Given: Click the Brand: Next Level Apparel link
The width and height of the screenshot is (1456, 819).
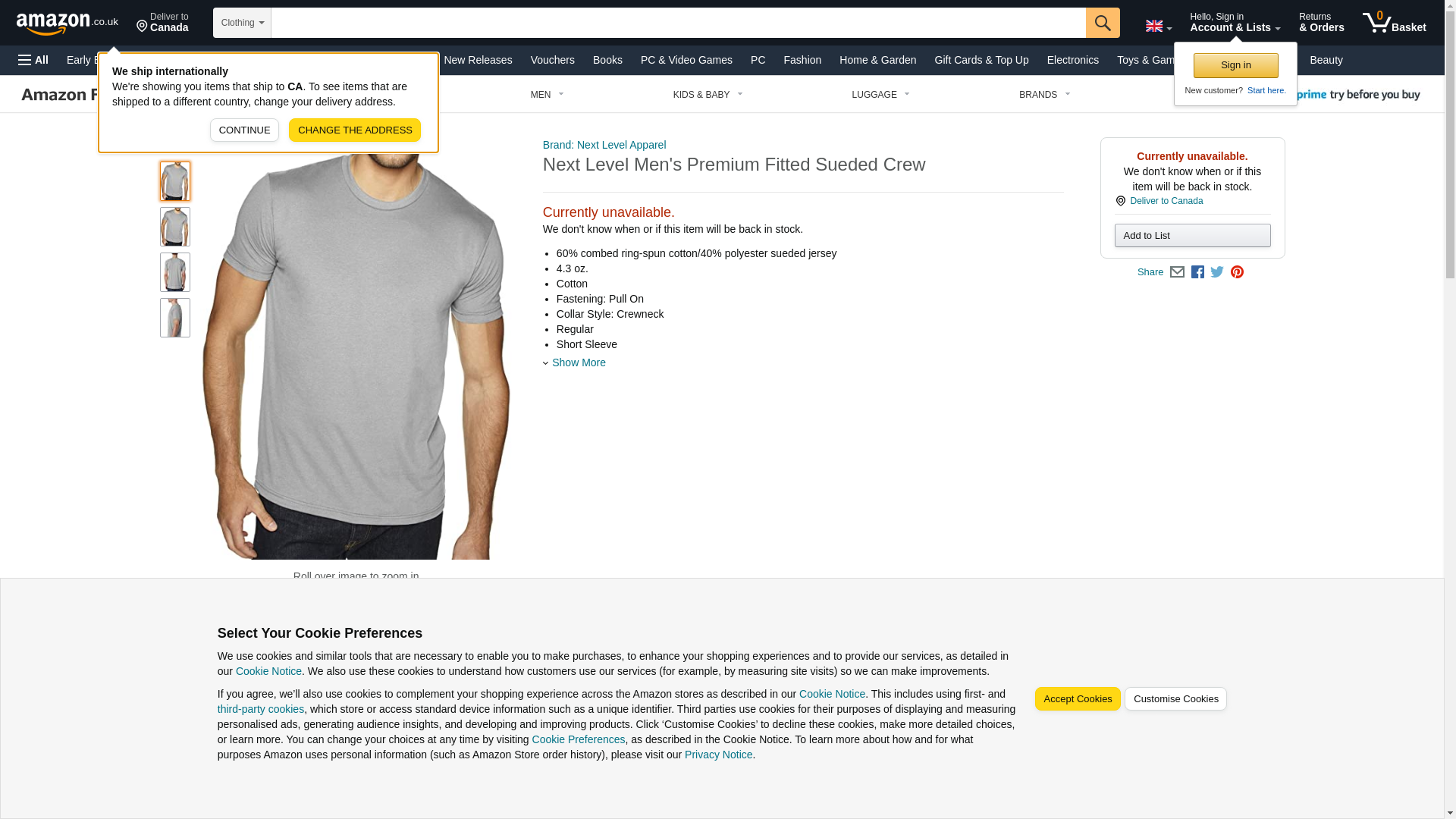Looking at the screenshot, I should [604, 145].
